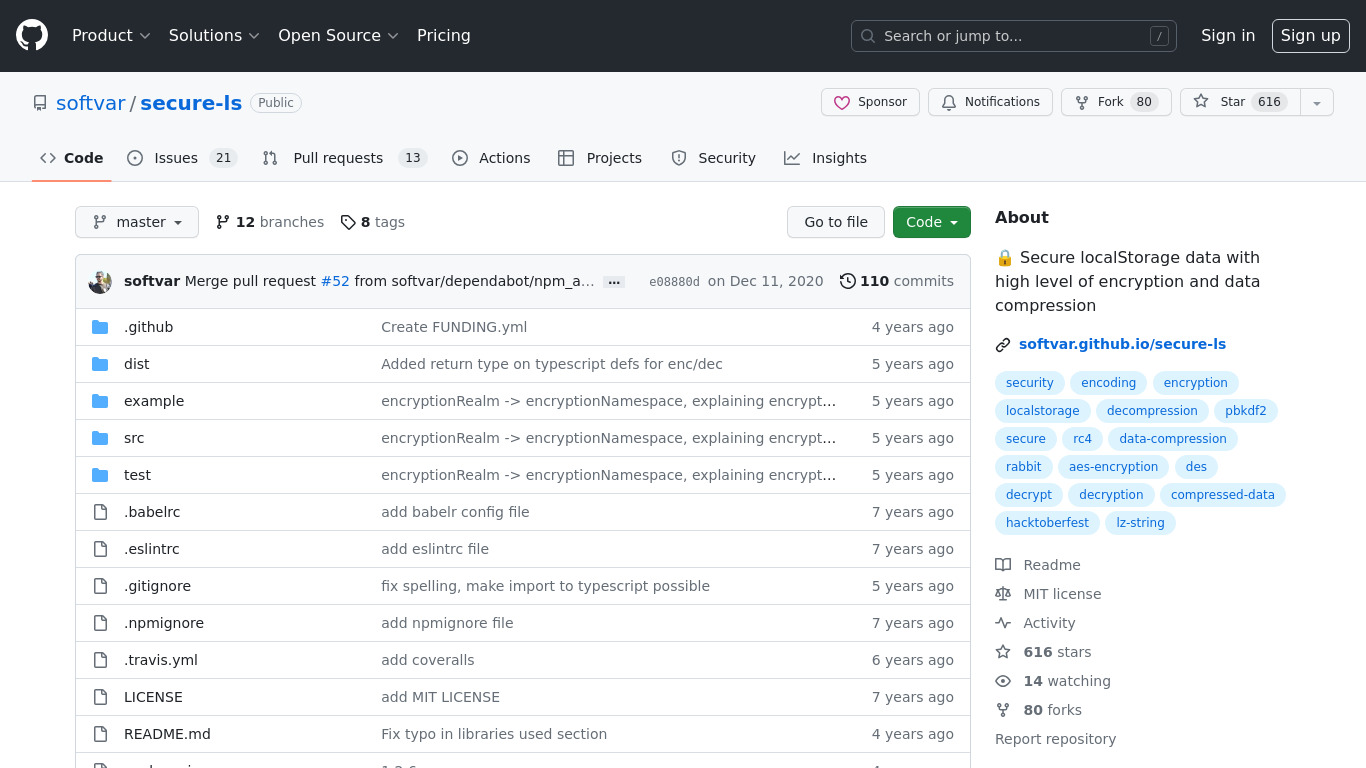1366x768 pixels.
Task: Open the Issues tab
Action: click(x=182, y=158)
